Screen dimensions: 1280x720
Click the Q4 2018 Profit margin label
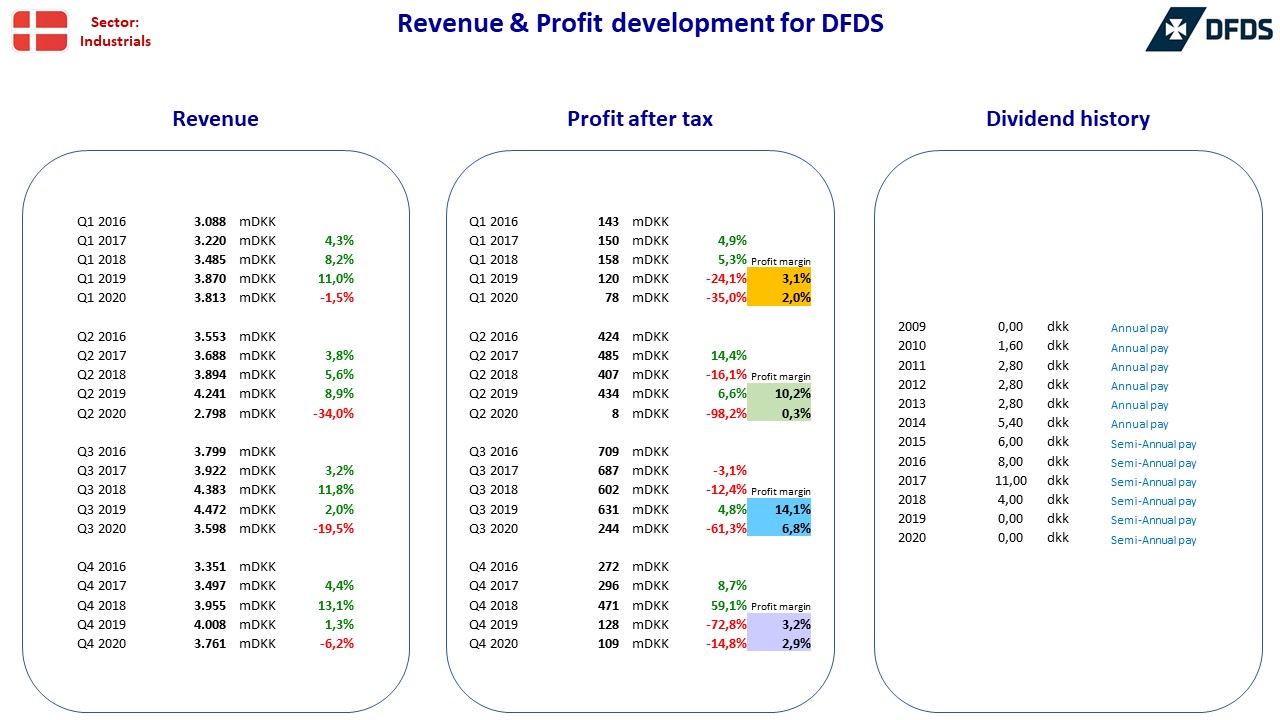[x=781, y=607]
